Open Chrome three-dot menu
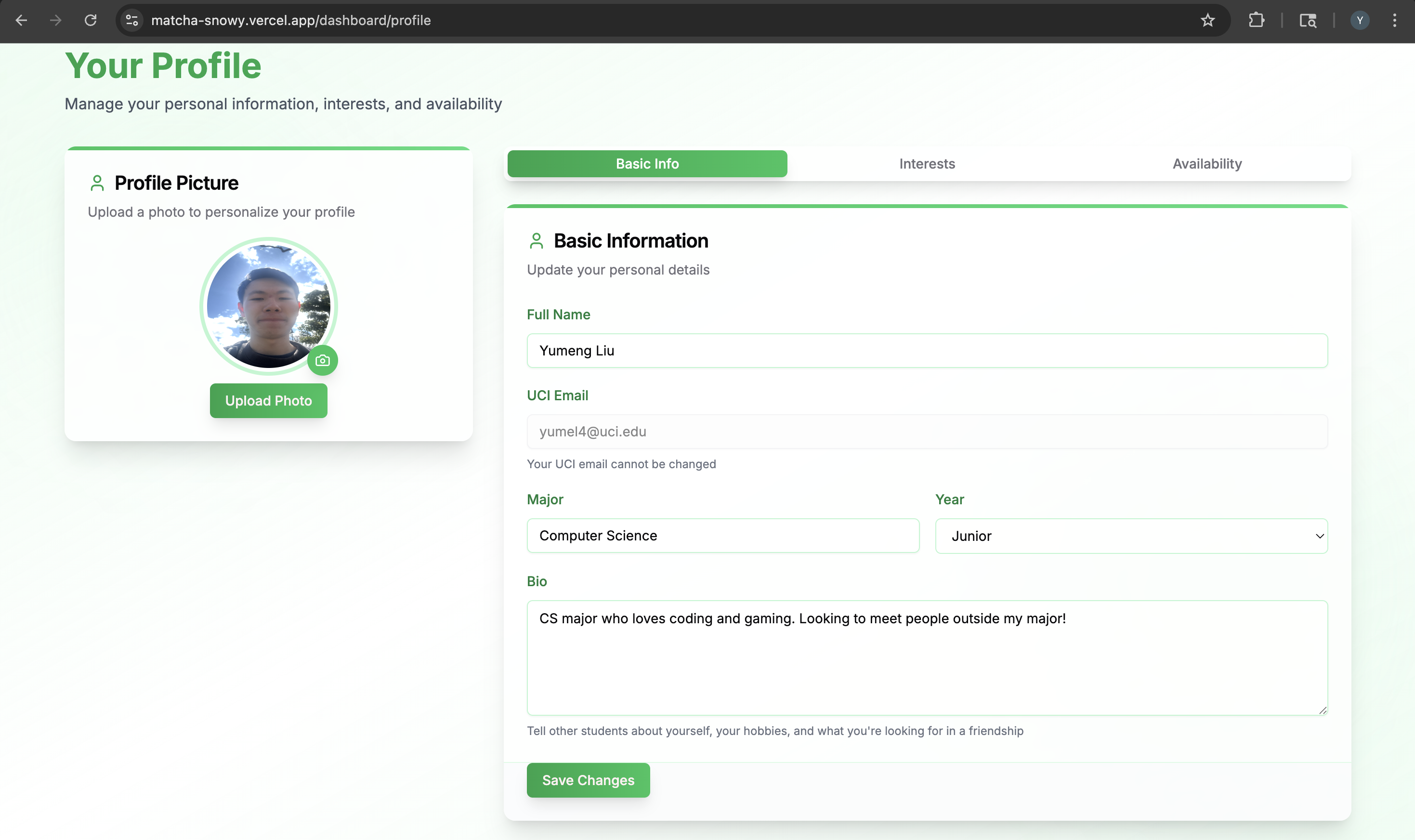 point(1394,20)
